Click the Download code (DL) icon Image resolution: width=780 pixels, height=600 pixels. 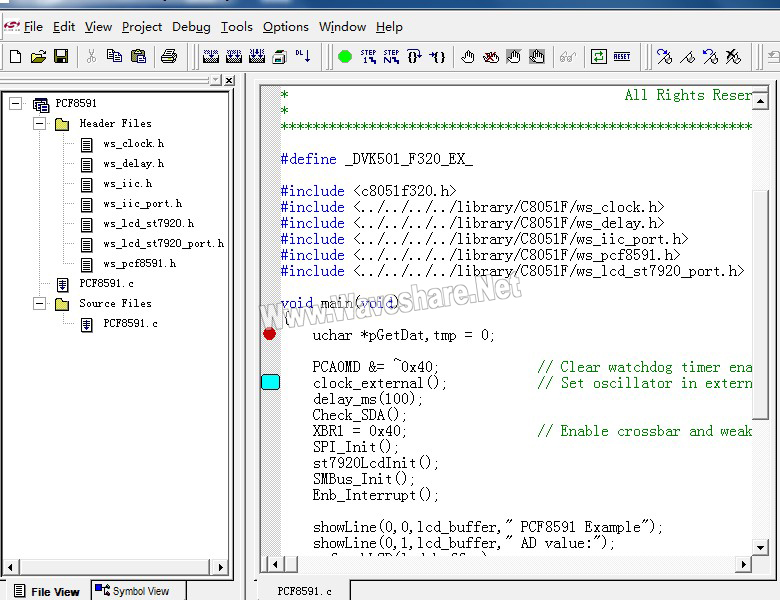point(303,57)
